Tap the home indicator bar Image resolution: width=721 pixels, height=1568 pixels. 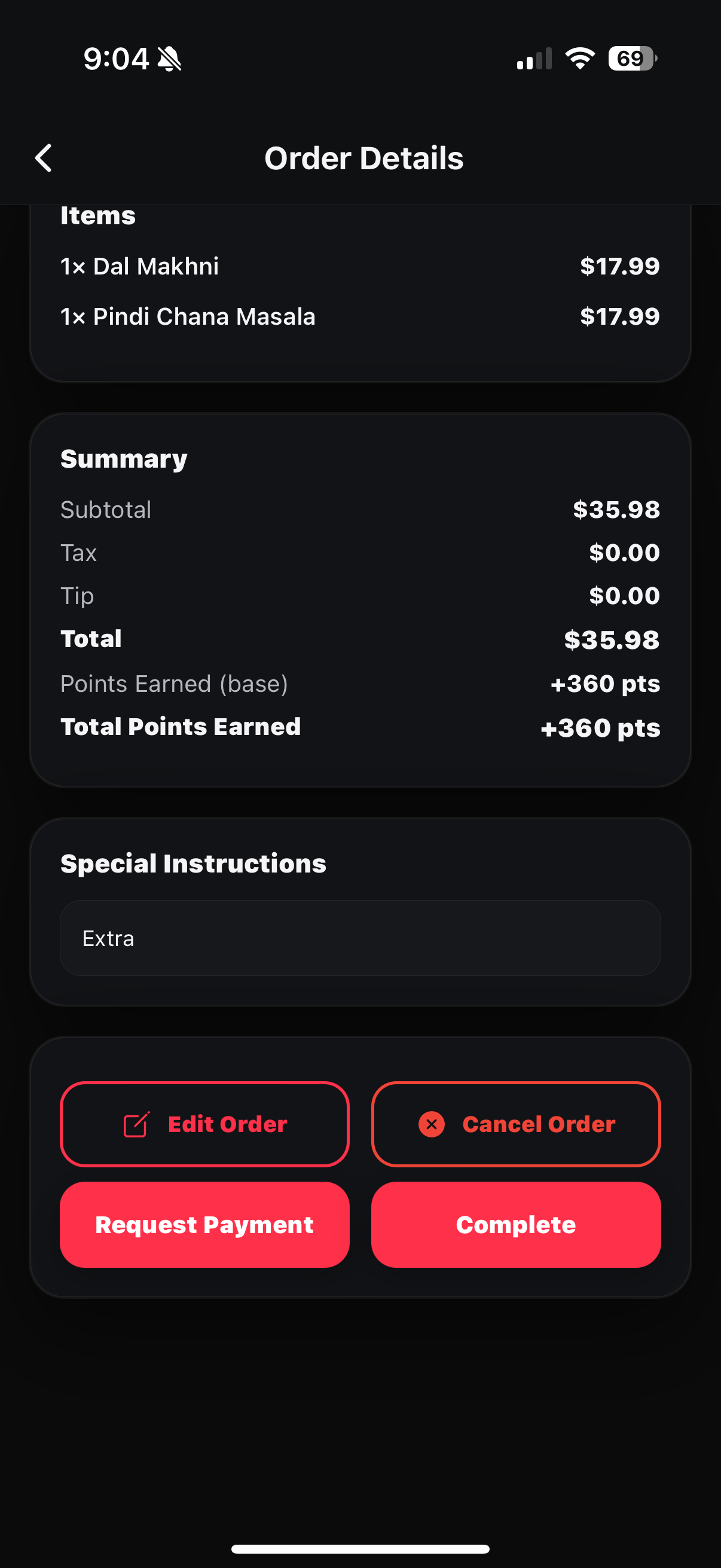360,1548
